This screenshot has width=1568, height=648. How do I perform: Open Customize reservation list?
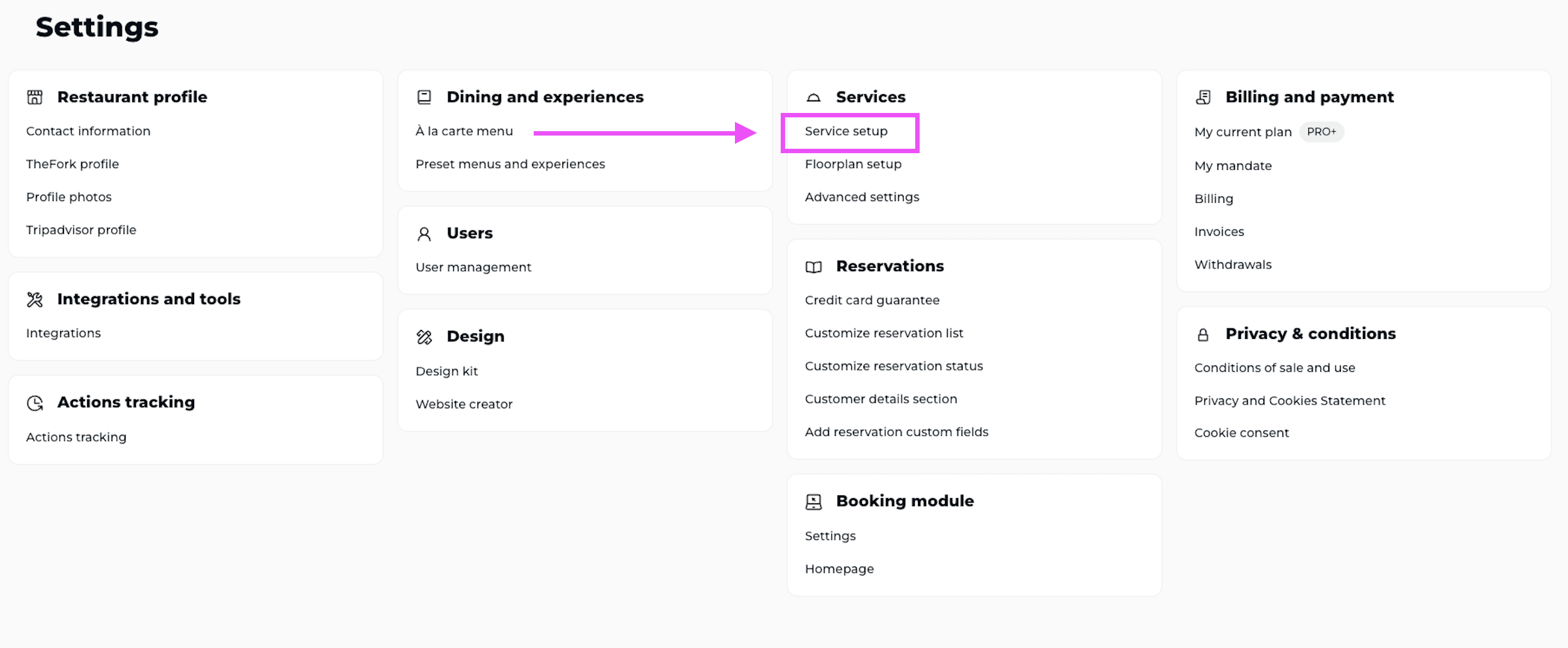pyautogui.click(x=883, y=333)
